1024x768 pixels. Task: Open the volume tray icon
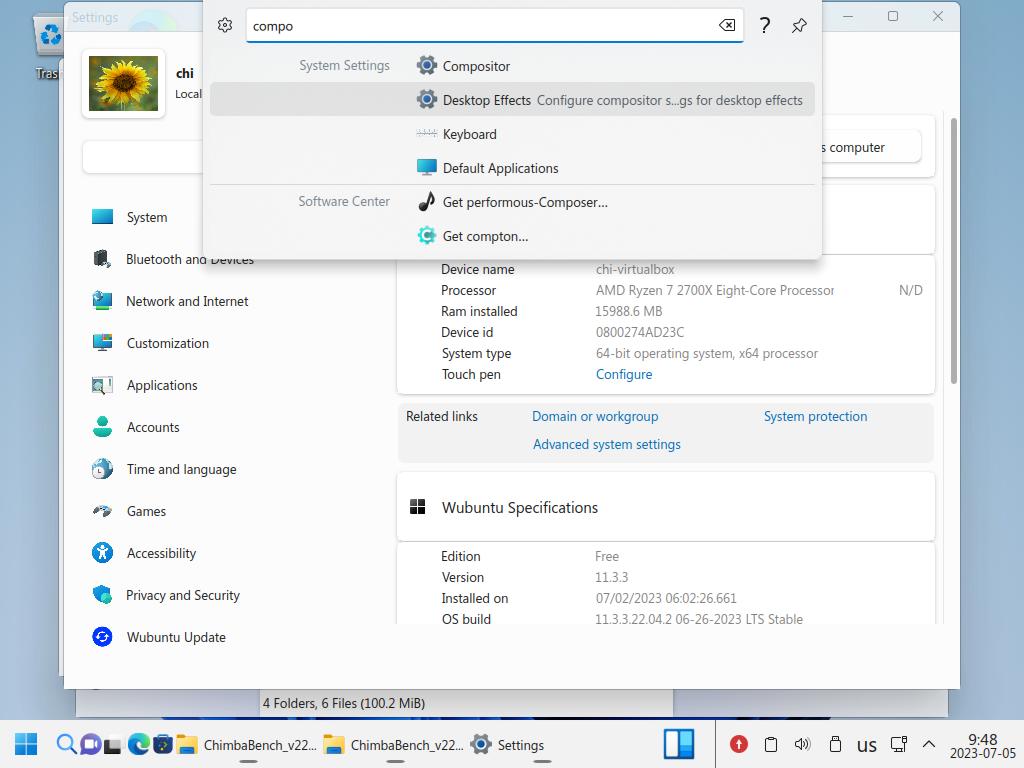802,744
